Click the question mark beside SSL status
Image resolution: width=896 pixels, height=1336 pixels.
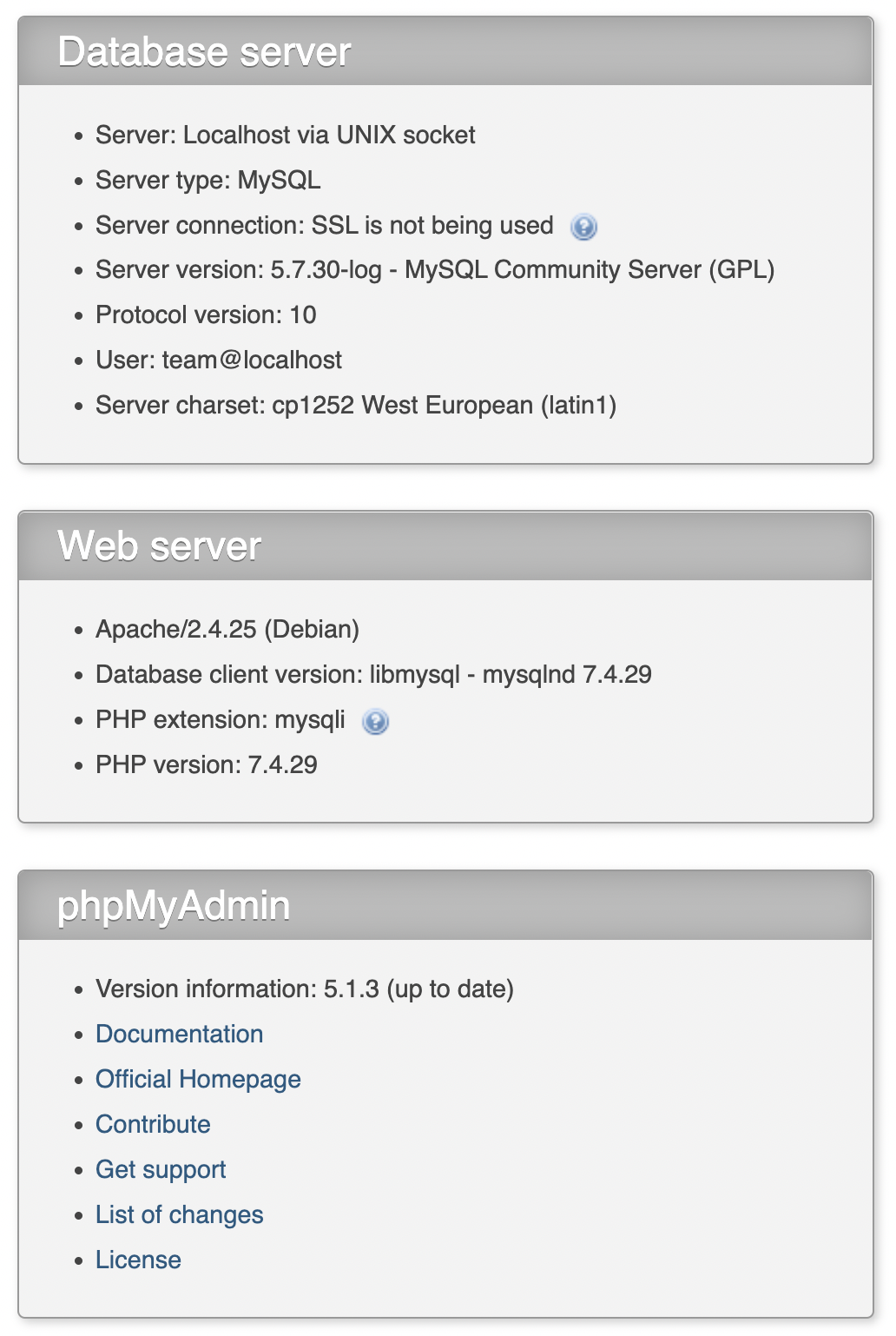point(583,226)
